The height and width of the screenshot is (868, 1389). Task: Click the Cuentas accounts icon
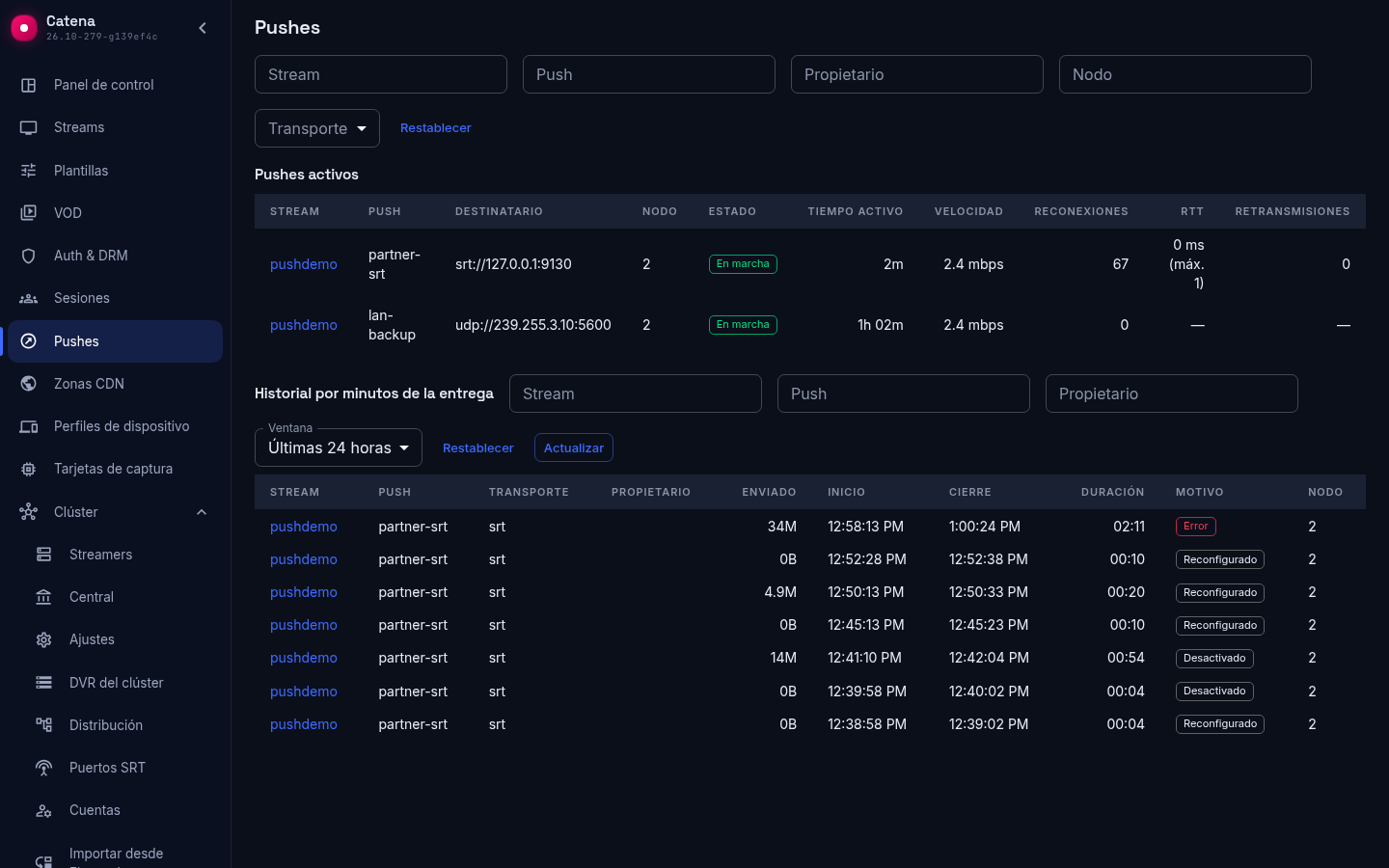click(44, 810)
